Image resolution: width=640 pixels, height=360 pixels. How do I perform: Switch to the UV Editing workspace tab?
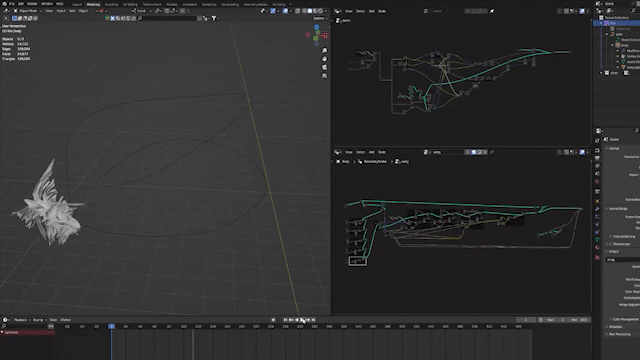[130, 4]
